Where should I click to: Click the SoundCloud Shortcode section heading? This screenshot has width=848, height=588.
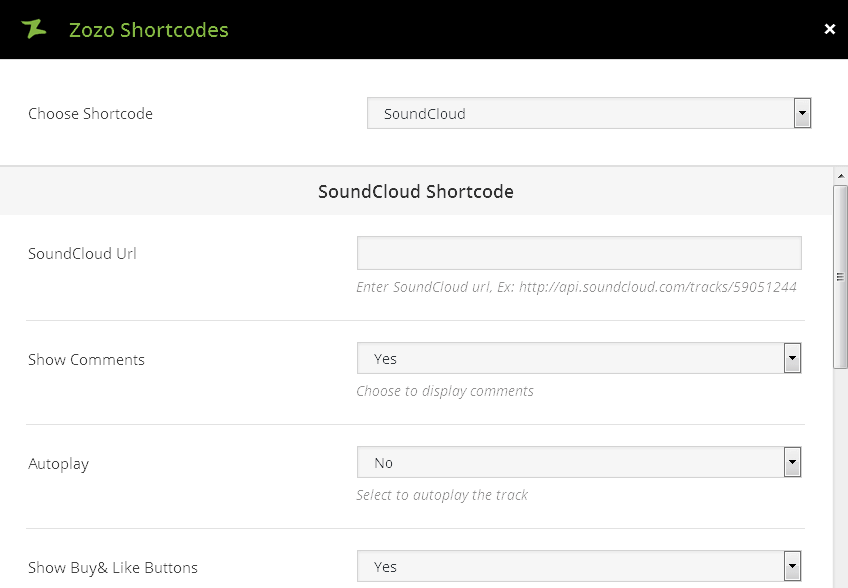click(416, 191)
